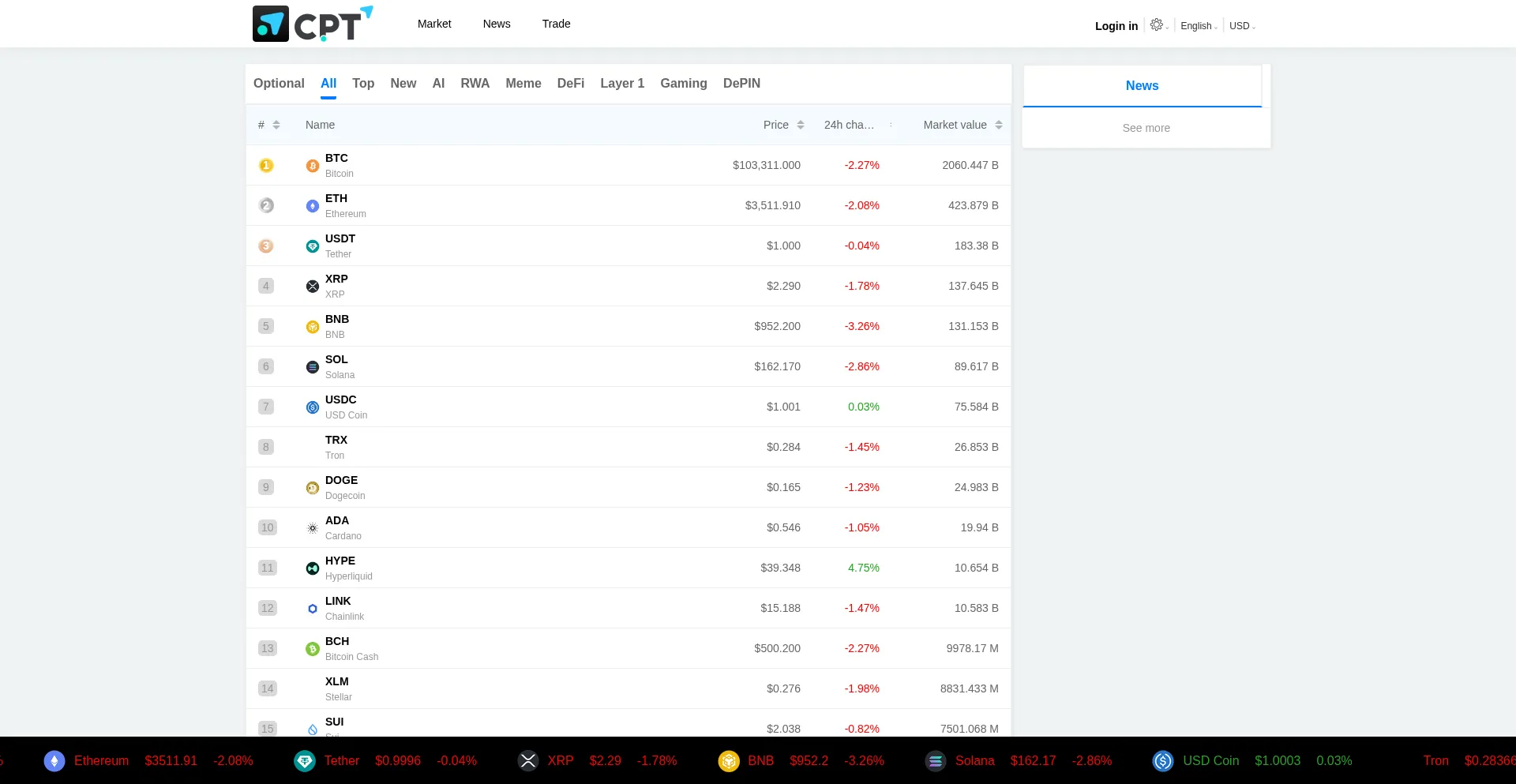1516x784 pixels.
Task: Click See more in News panel
Action: click(1146, 128)
